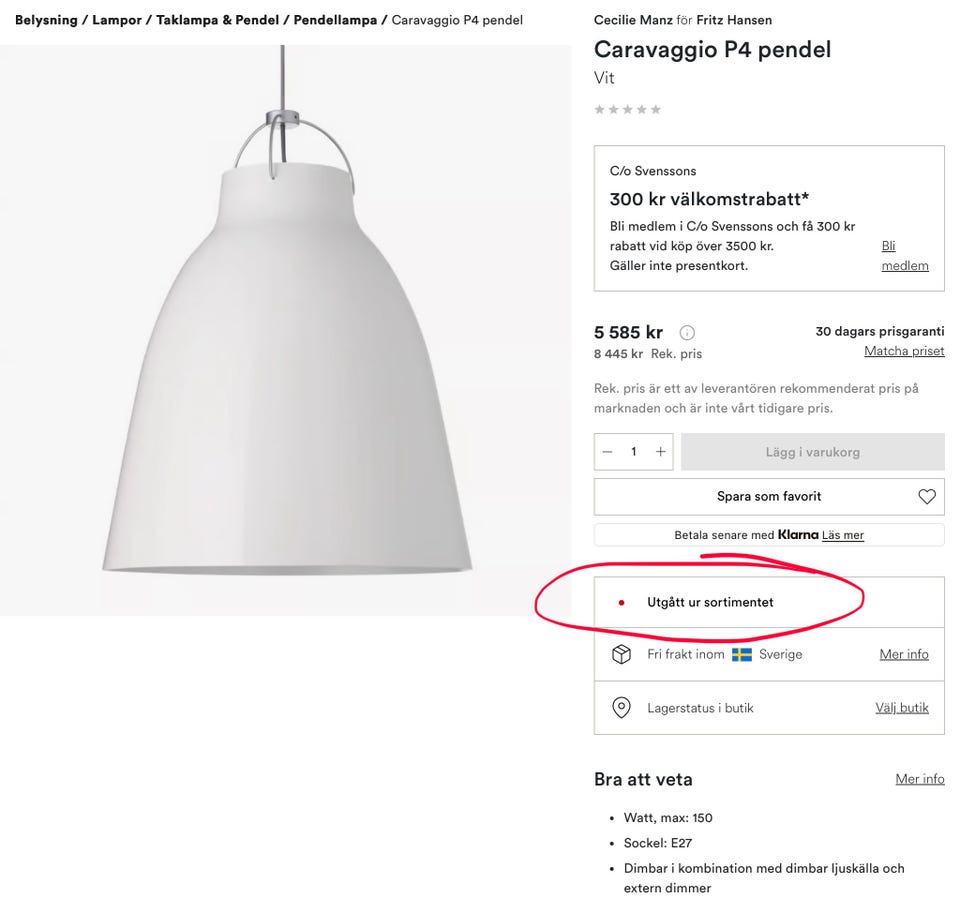The width and height of the screenshot is (960, 913).
Task: Go to Lampor breadcrumb category
Action: 116,20
